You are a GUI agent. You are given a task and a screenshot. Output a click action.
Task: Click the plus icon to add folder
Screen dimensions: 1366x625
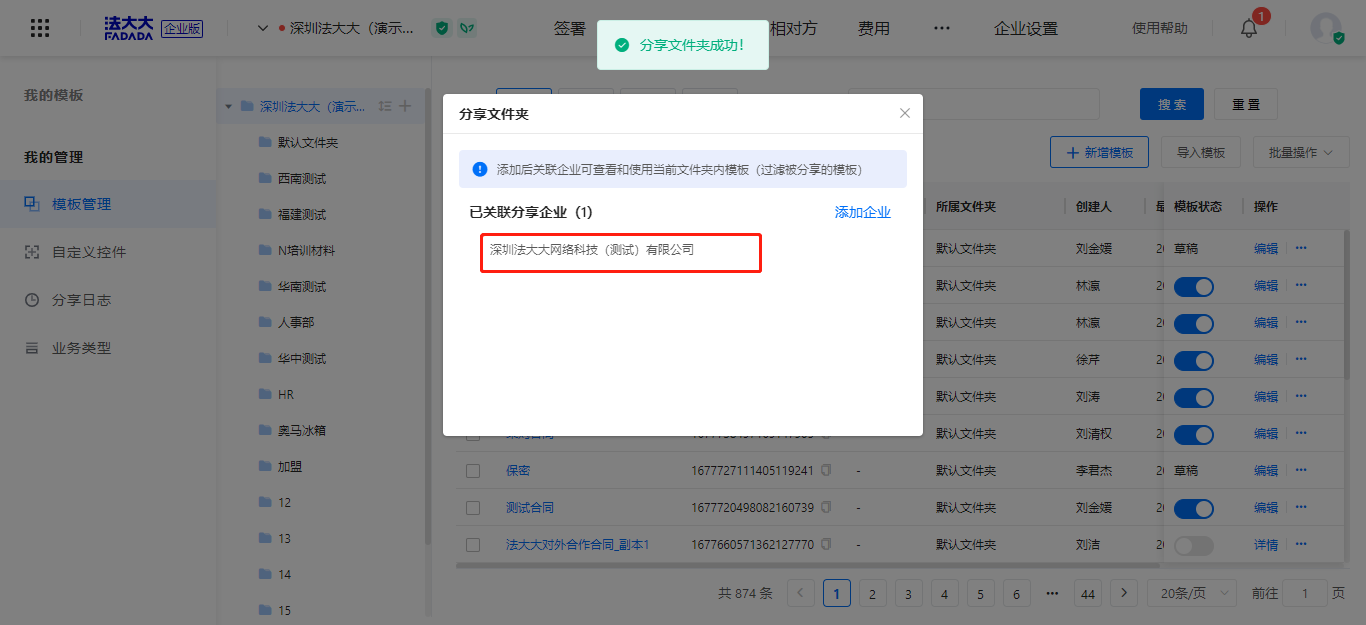click(x=405, y=106)
